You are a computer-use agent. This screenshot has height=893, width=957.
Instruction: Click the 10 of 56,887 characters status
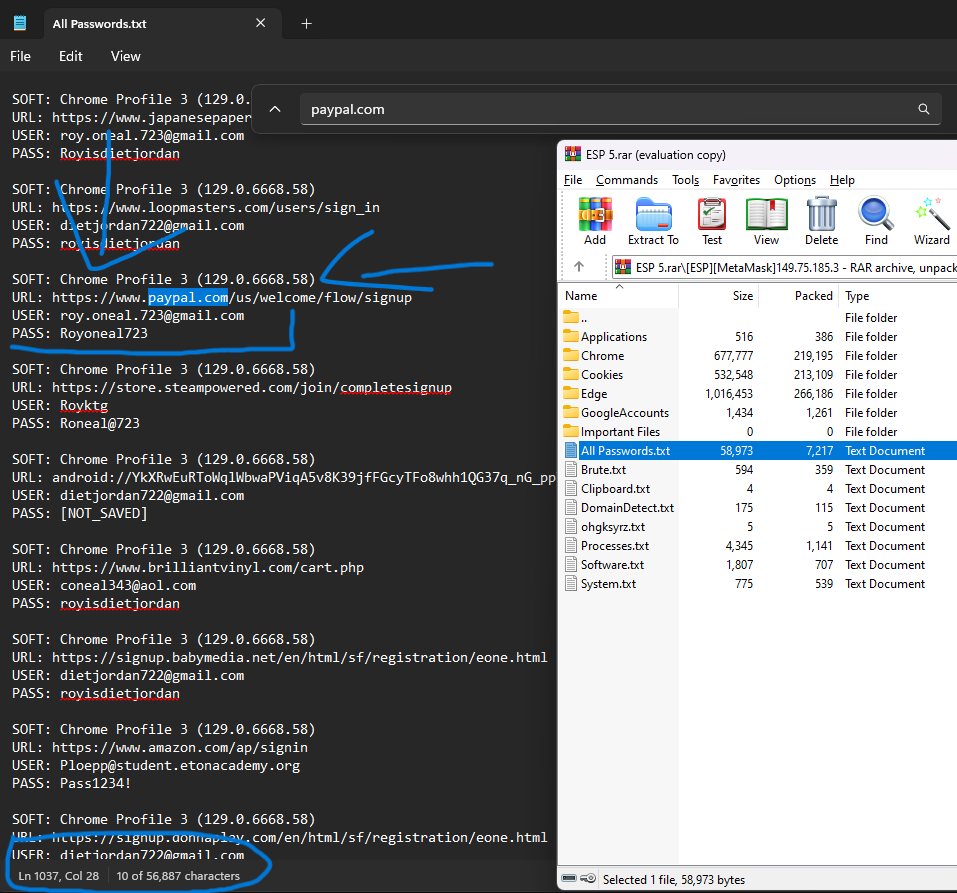(178, 876)
